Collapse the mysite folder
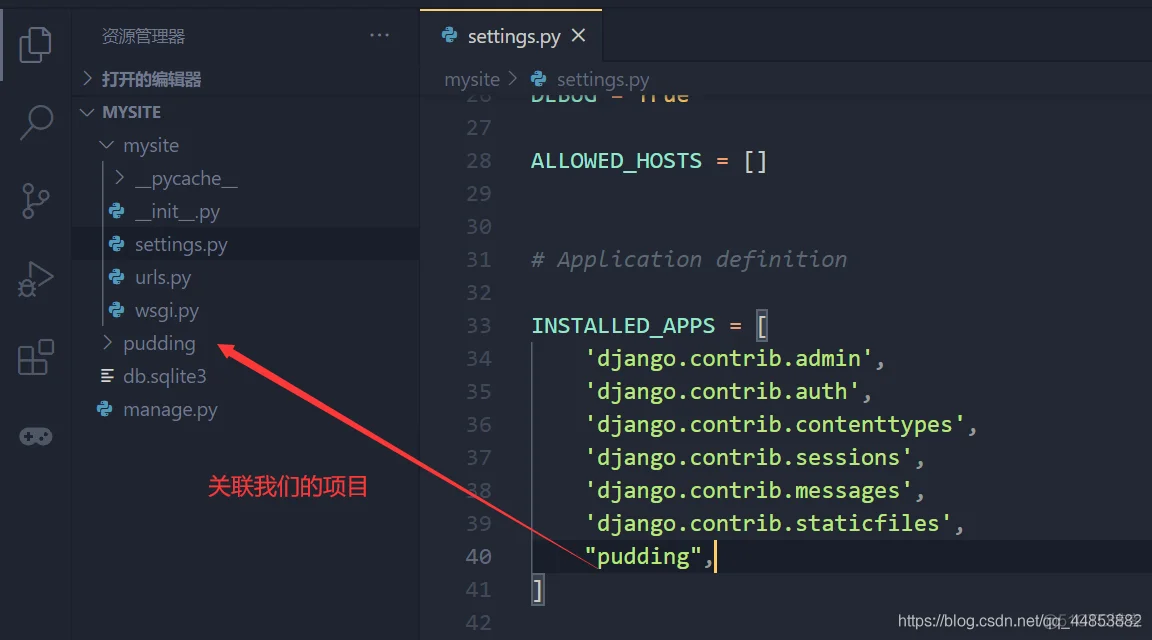This screenshot has width=1152, height=640. pyautogui.click(x=245, y=145)
